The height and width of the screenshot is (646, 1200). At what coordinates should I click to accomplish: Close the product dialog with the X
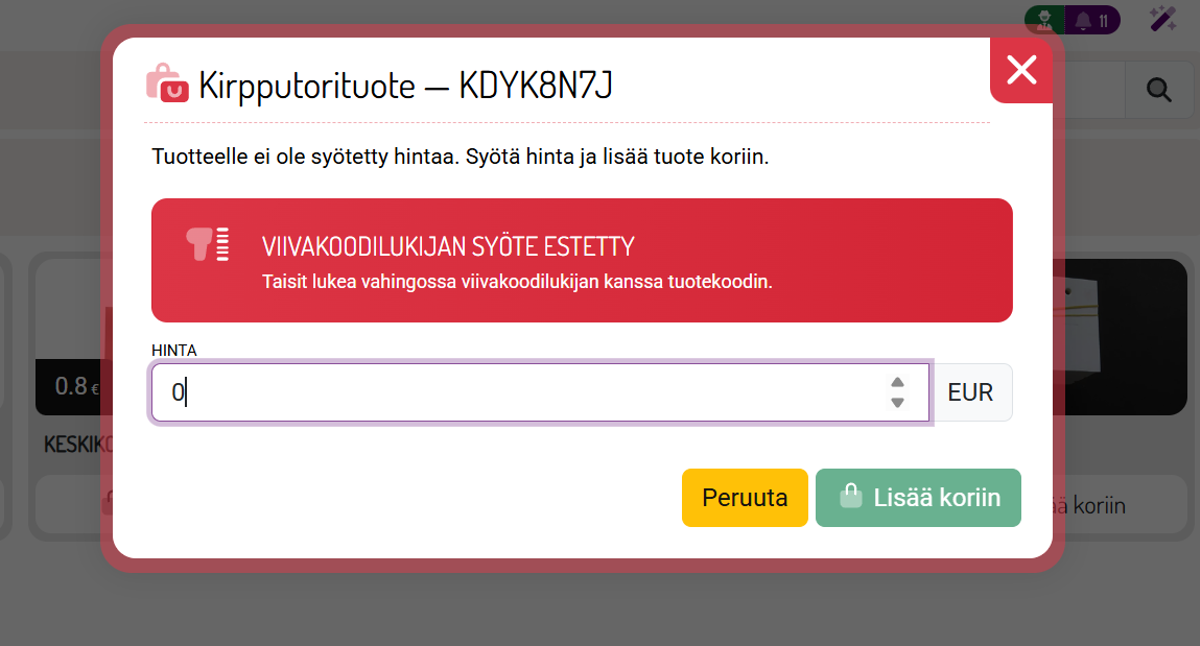click(x=1021, y=71)
